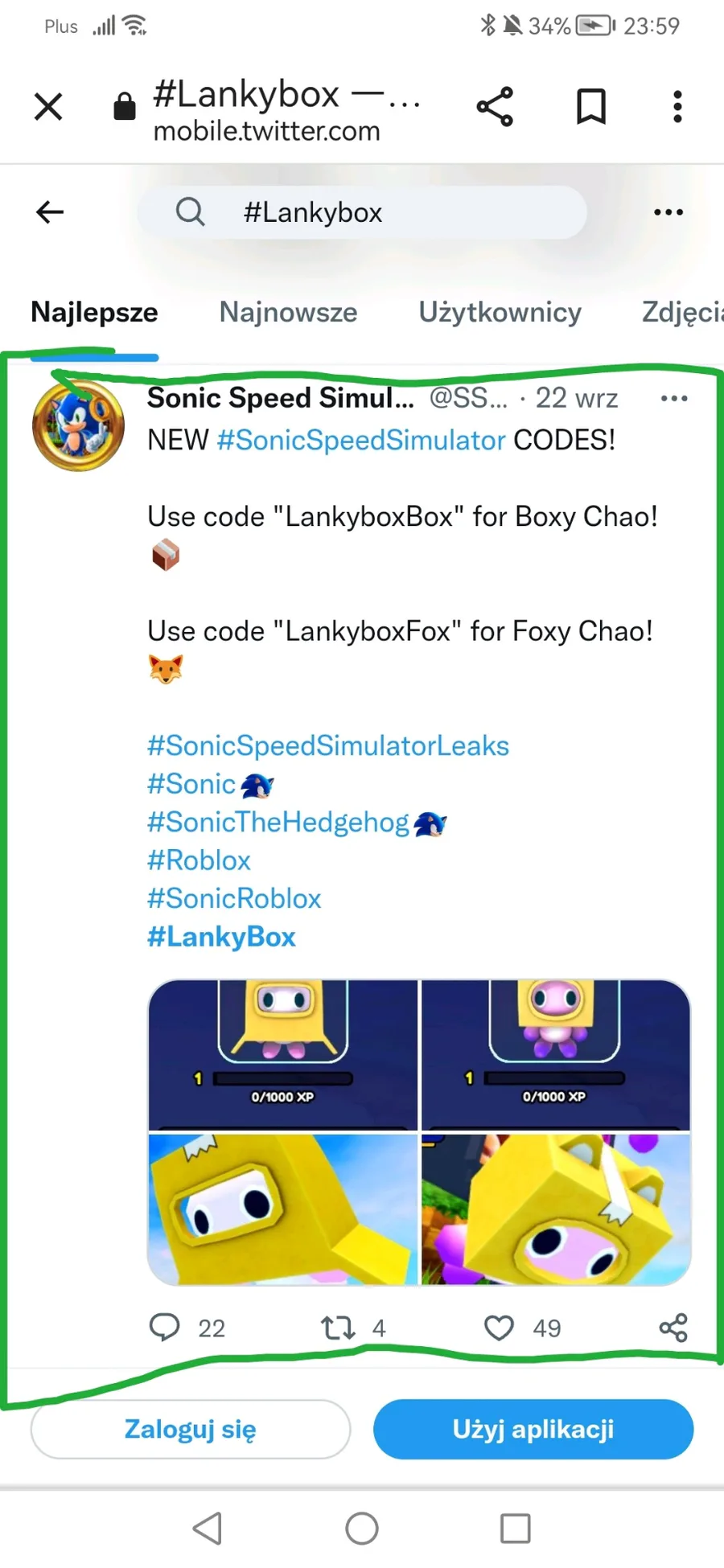Viewport: 724px width, 1568px height.
Task: Open Sonic Speed Simulator profile avatar
Action: pyautogui.click(x=78, y=425)
